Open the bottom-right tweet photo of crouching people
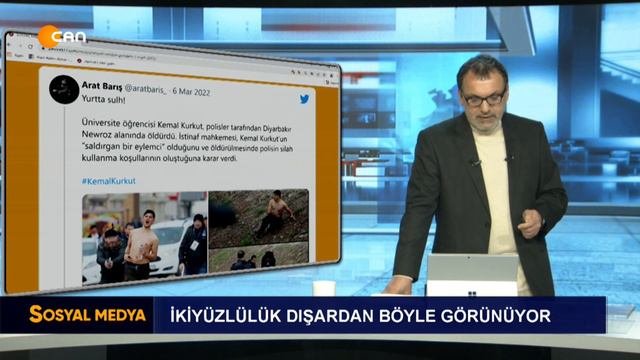Viewport: 640px width, 360px height. [x=258, y=257]
